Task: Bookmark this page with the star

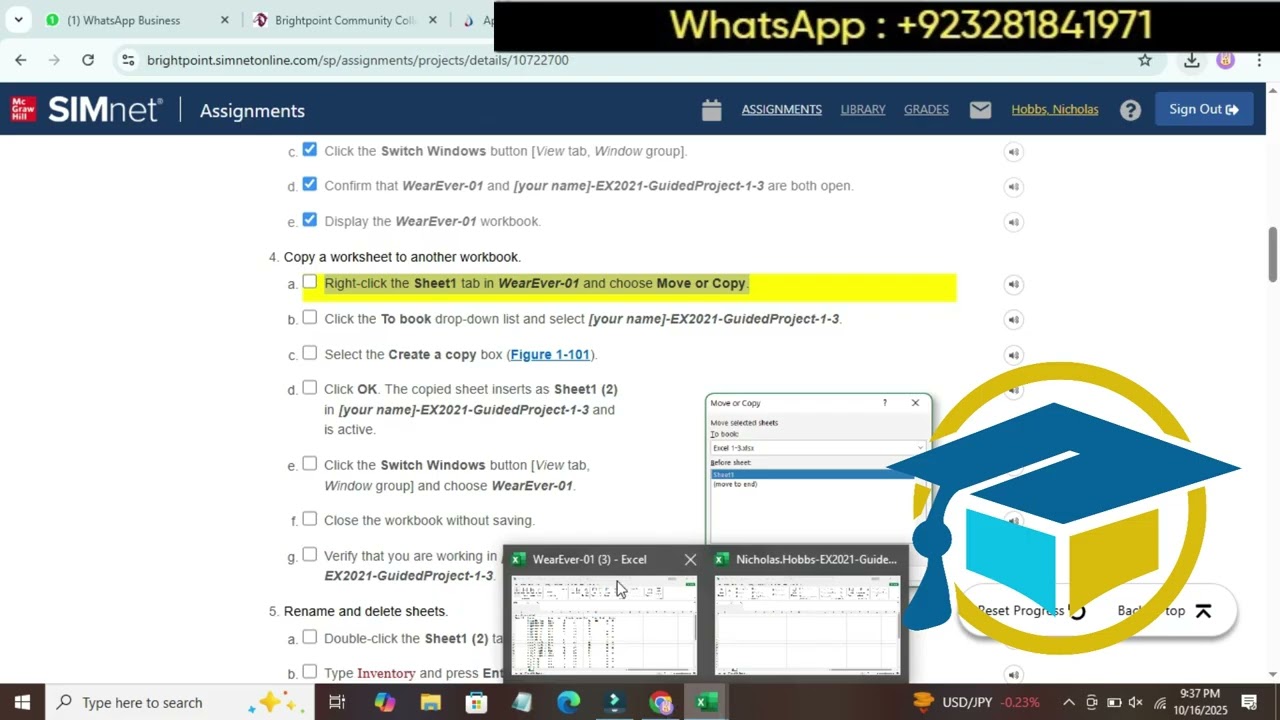Action: tap(1145, 60)
